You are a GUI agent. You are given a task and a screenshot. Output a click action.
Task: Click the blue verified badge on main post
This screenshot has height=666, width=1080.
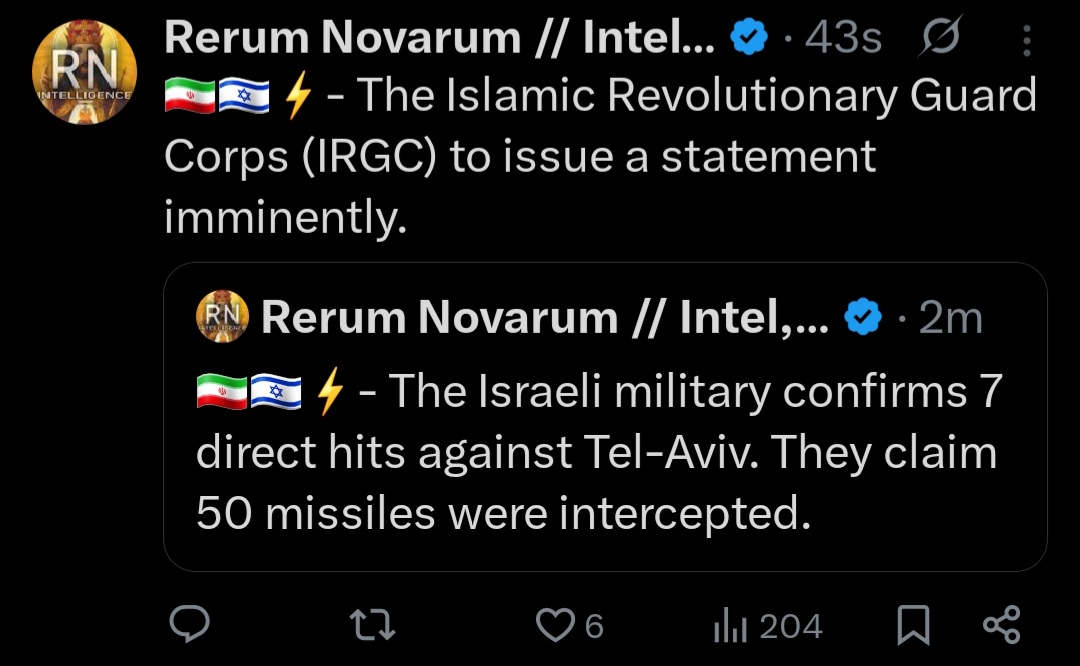(x=749, y=37)
